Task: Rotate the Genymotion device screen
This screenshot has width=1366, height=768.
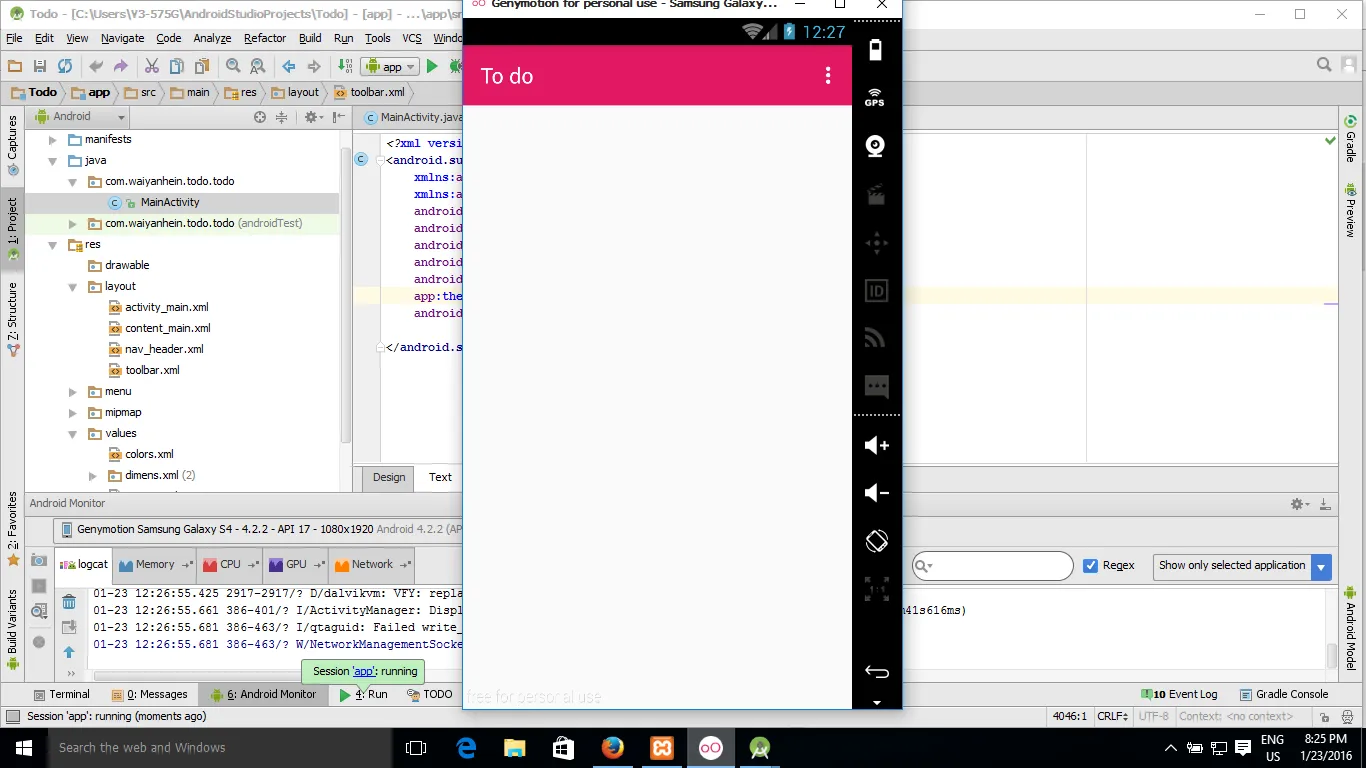Action: click(876, 541)
